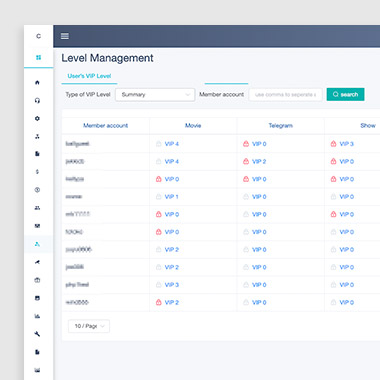Open the VIP 3 link in the Movie column
The width and height of the screenshot is (380, 380).
pyautogui.click(x=172, y=285)
